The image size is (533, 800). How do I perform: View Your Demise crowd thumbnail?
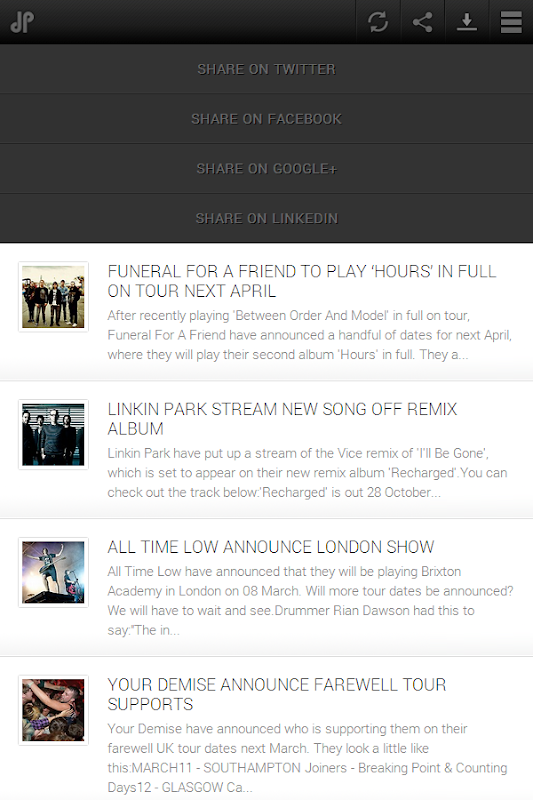click(54, 710)
